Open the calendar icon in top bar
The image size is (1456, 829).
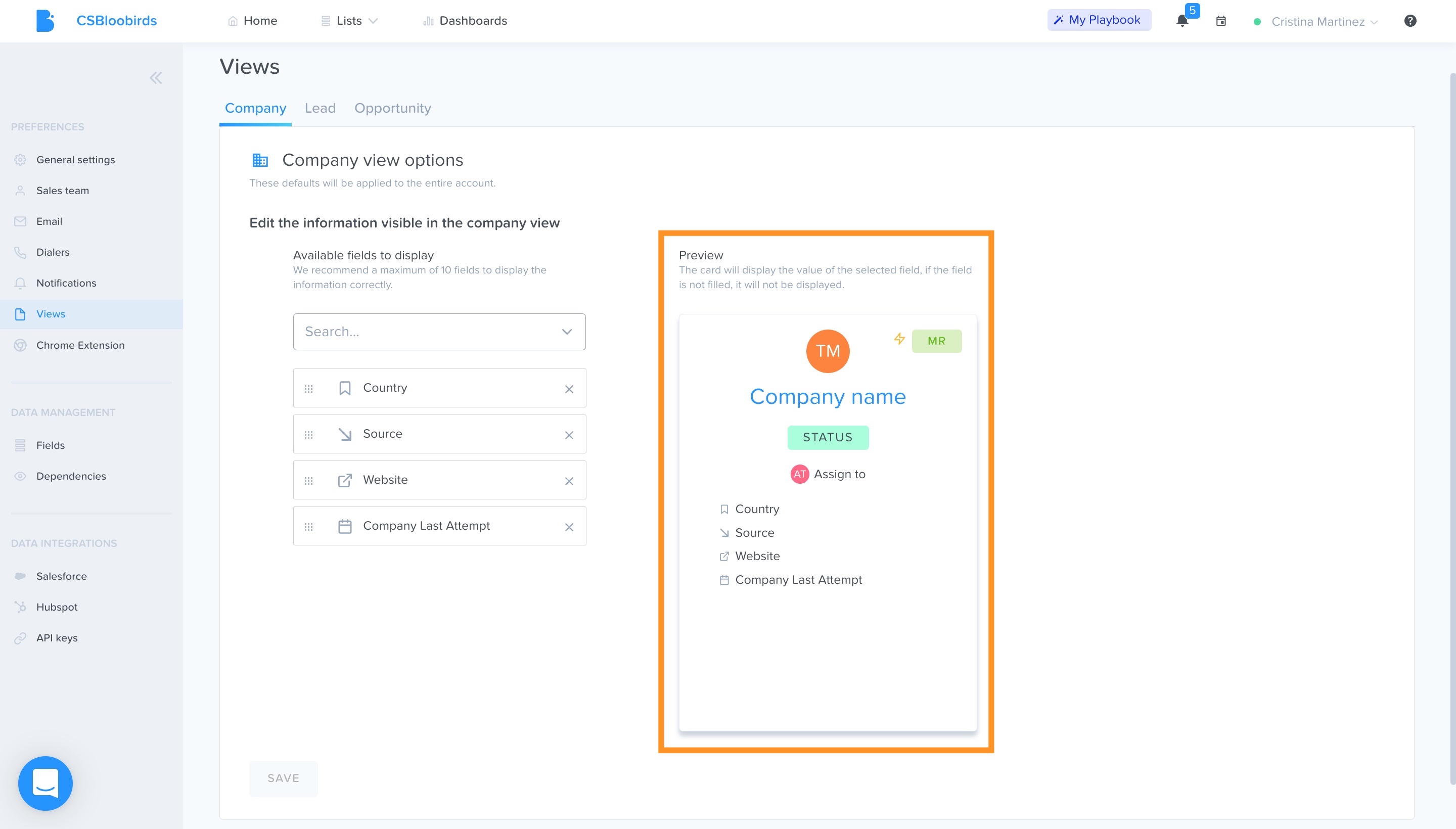(x=1221, y=21)
